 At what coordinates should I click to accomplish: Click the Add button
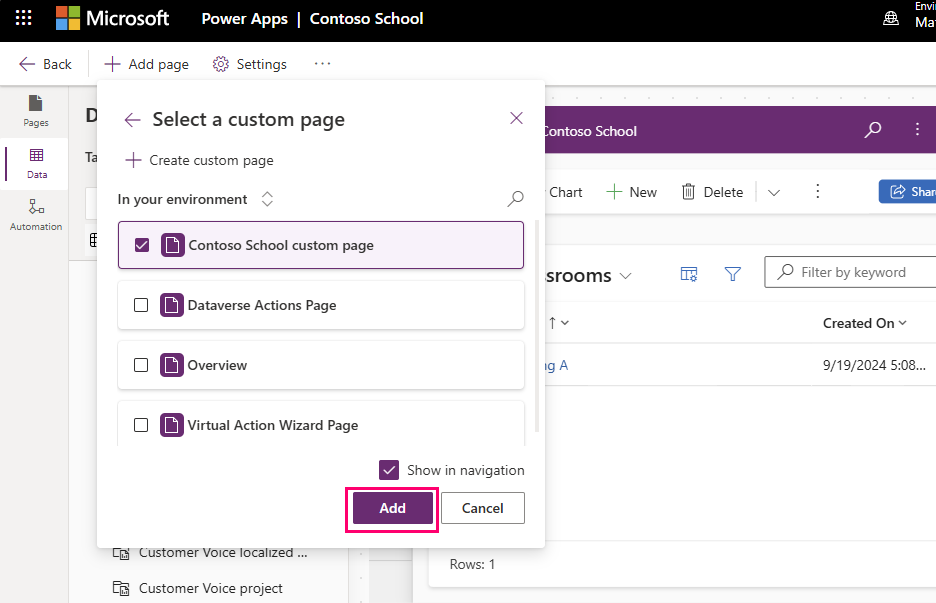coord(393,508)
